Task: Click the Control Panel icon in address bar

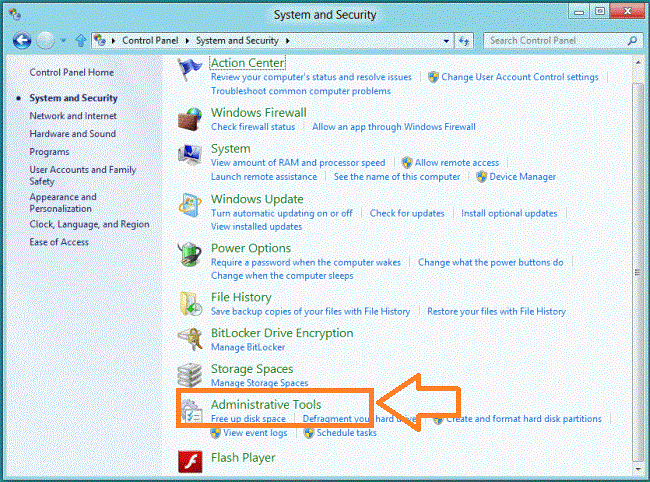Action: pos(99,40)
